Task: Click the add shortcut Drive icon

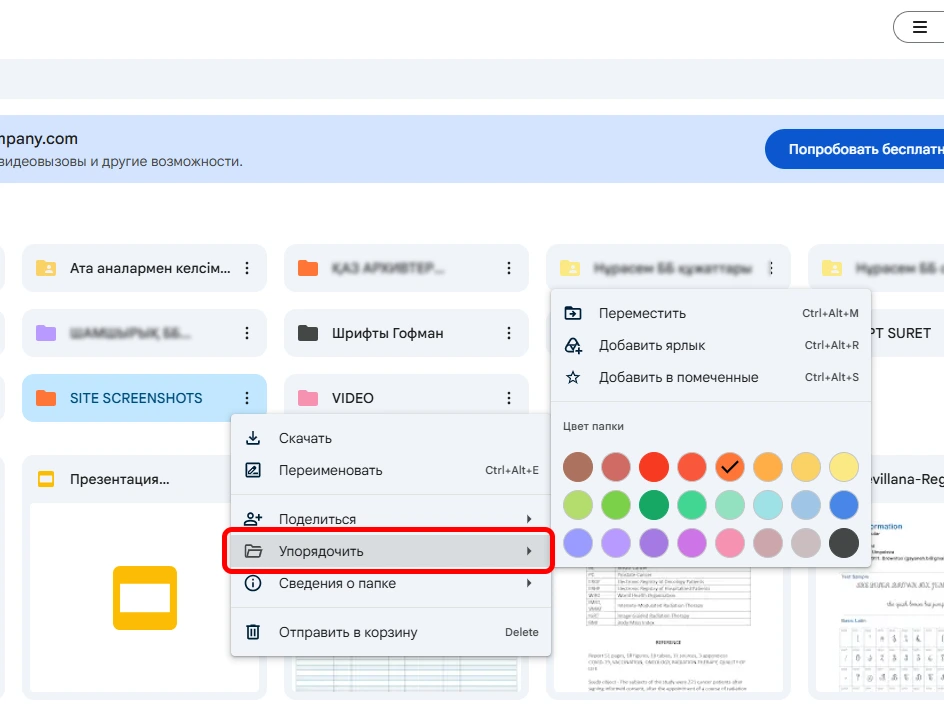Action: tap(573, 346)
